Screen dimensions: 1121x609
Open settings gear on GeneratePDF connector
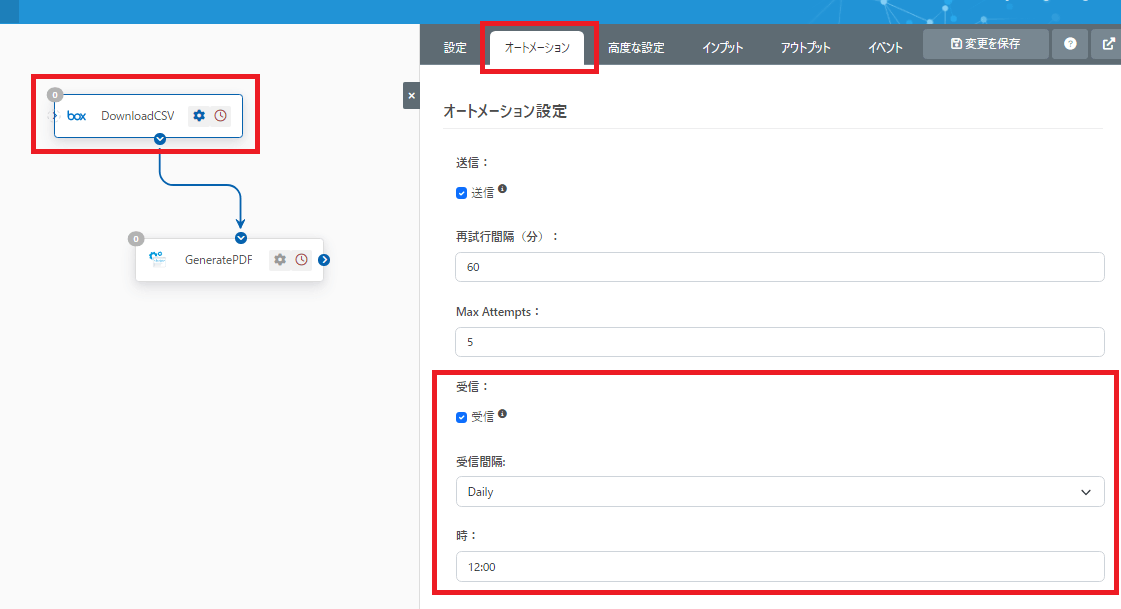[280, 259]
